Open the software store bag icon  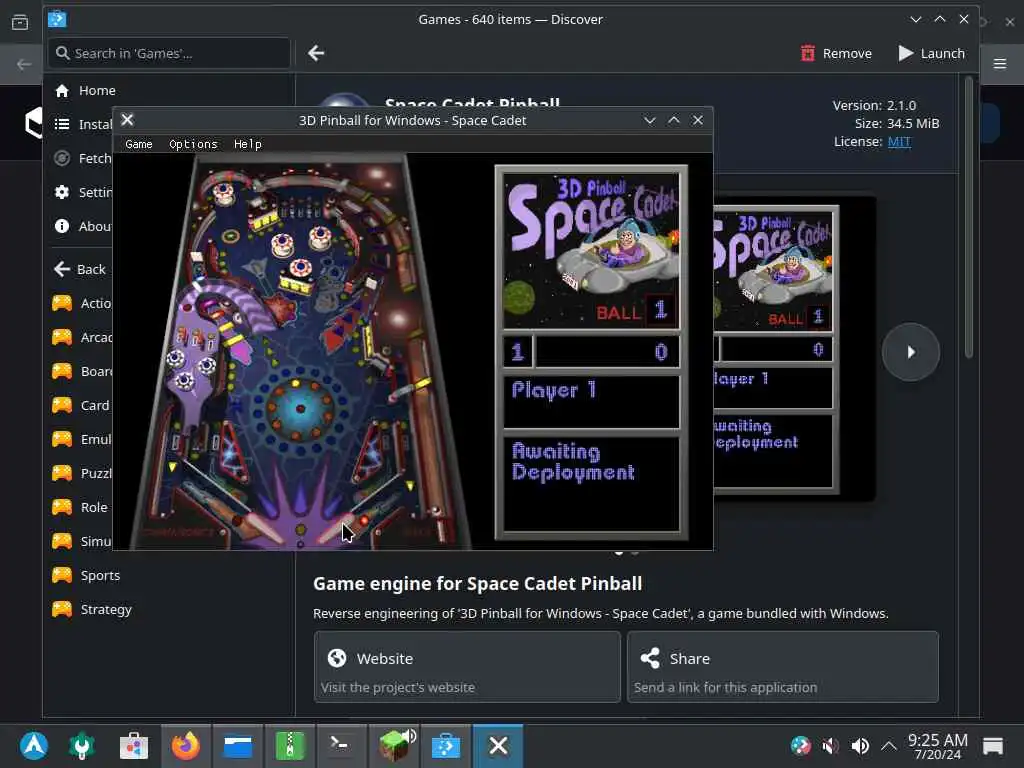click(134, 746)
